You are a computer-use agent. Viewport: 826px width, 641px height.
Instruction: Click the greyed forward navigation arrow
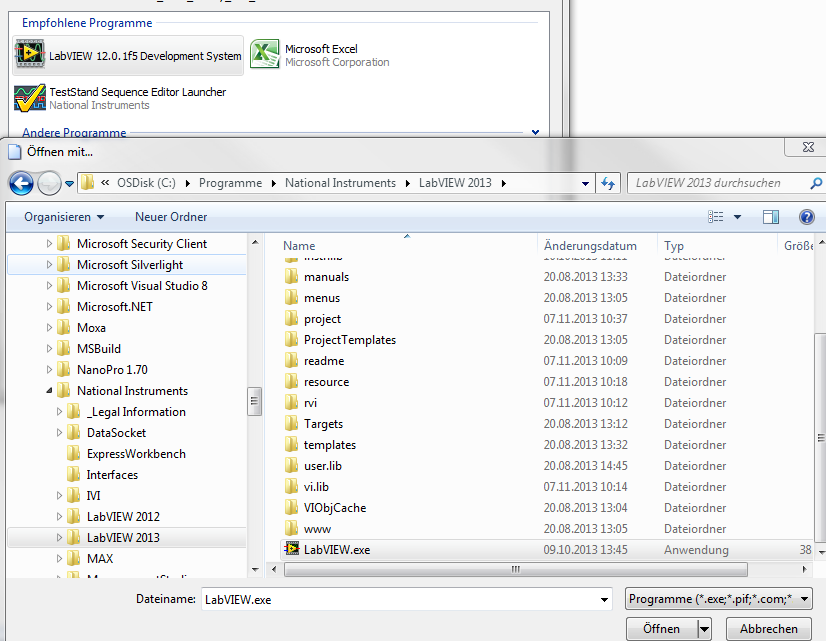[x=50, y=184]
